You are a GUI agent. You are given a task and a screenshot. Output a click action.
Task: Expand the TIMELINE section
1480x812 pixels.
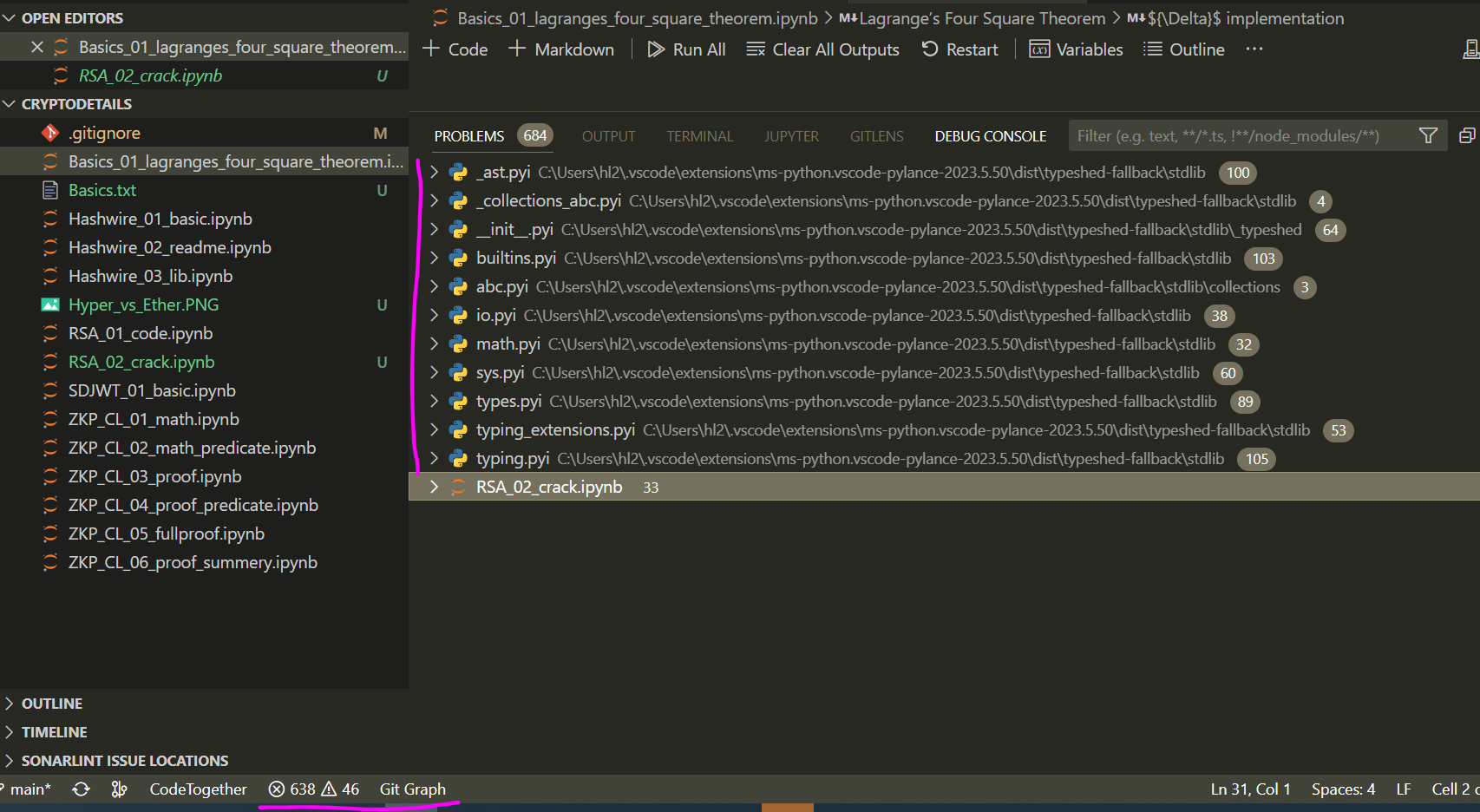[9, 731]
